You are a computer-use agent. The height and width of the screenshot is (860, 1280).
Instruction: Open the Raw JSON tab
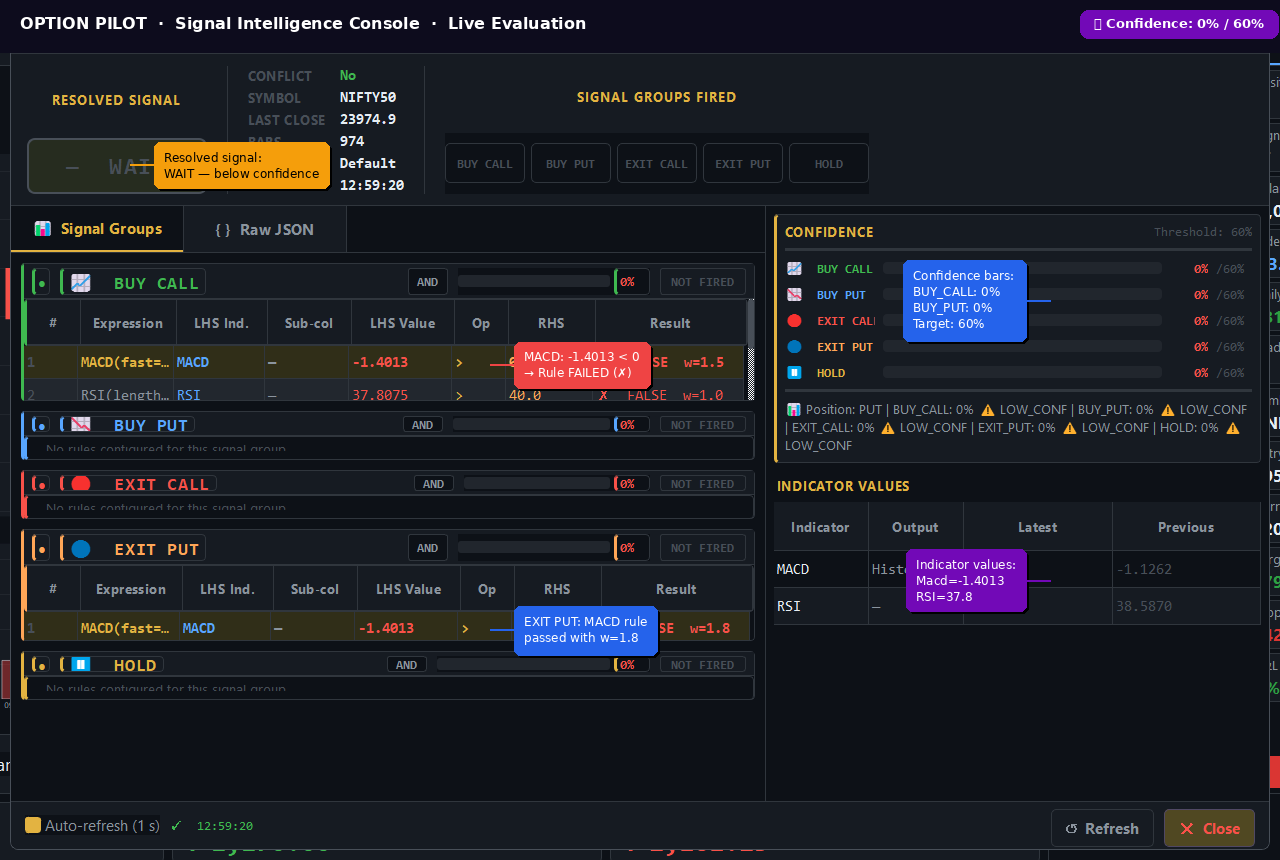coord(265,229)
